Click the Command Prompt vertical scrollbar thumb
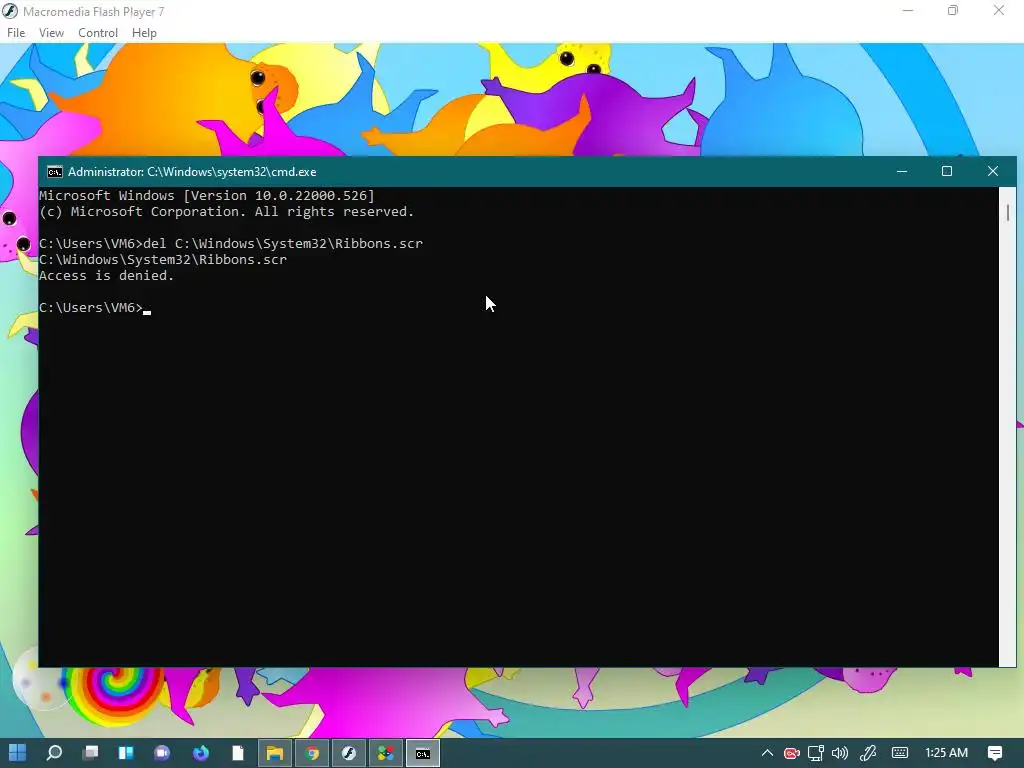The width and height of the screenshot is (1024, 768). coord(1008,212)
